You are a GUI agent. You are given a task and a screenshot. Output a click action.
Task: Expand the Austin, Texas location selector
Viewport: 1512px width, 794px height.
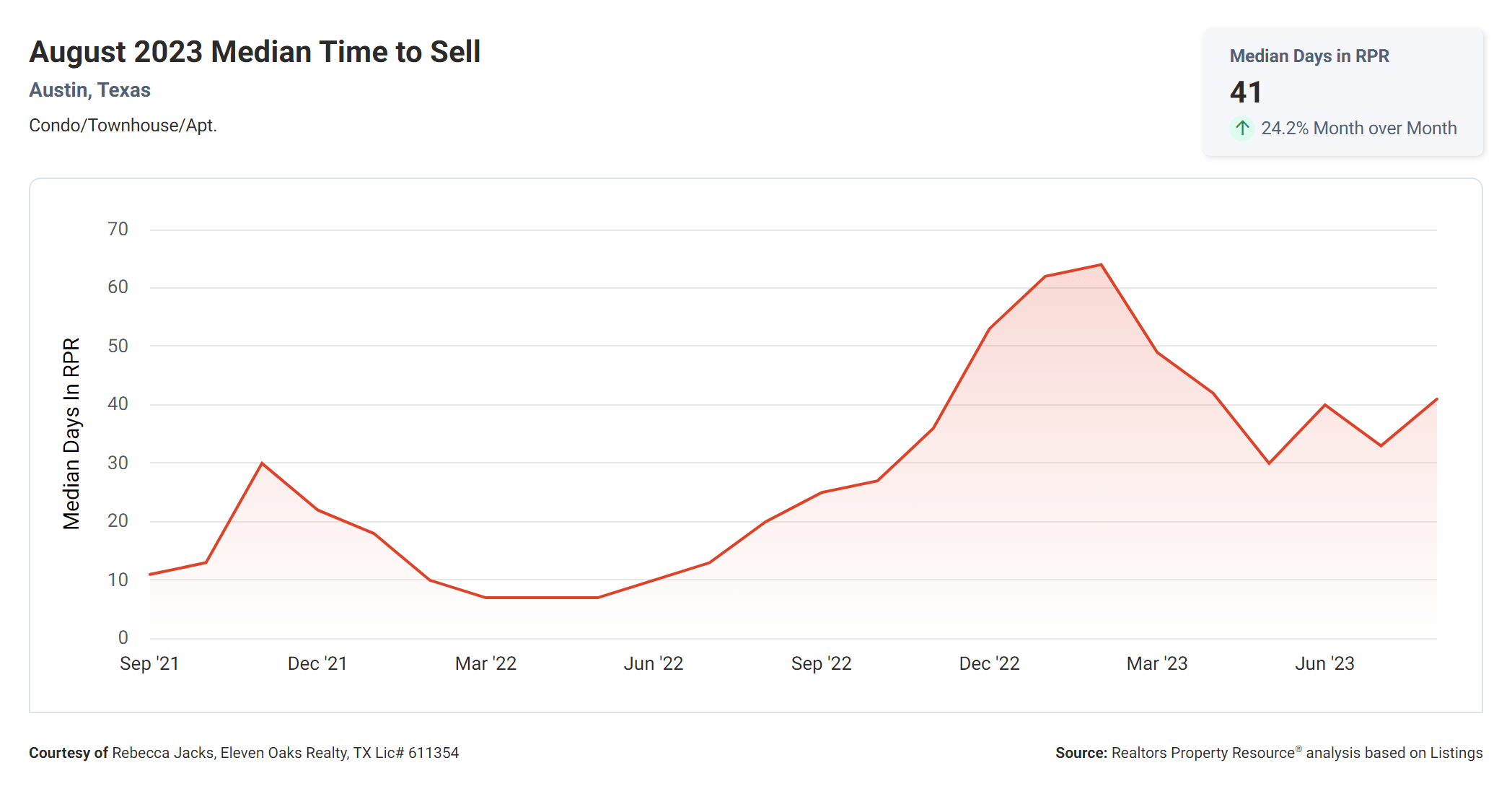tap(89, 90)
